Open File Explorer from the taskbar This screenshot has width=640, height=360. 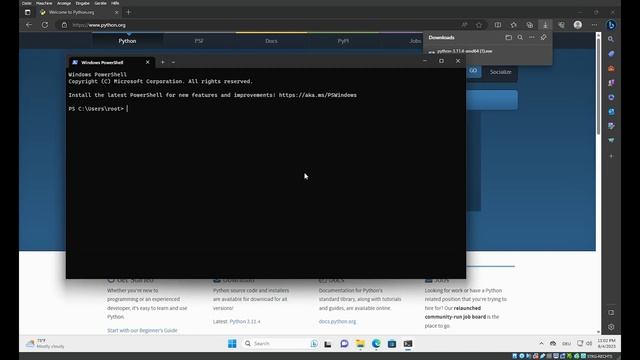pyautogui.click(x=360, y=344)
